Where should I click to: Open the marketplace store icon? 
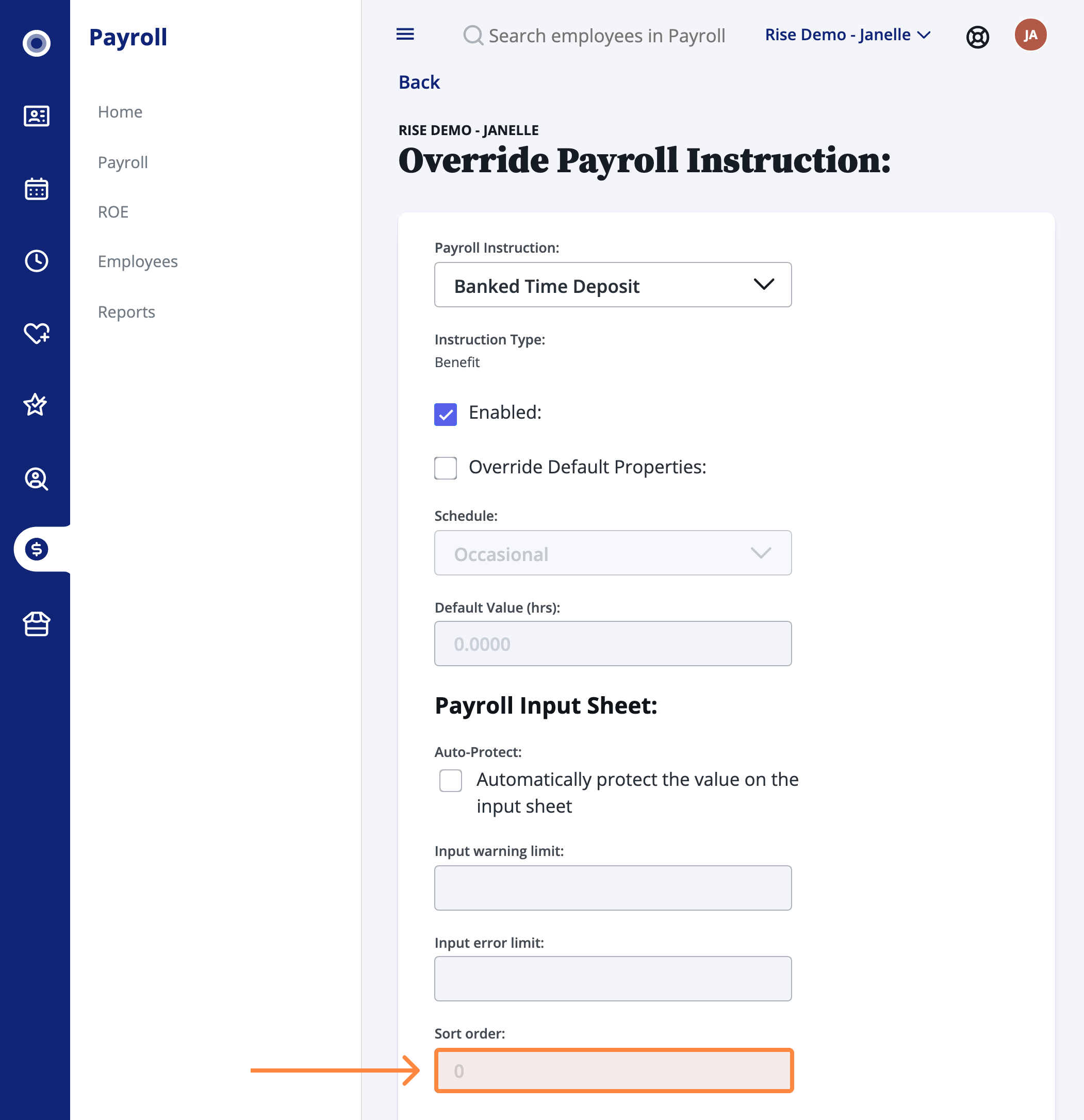(36, 623)
